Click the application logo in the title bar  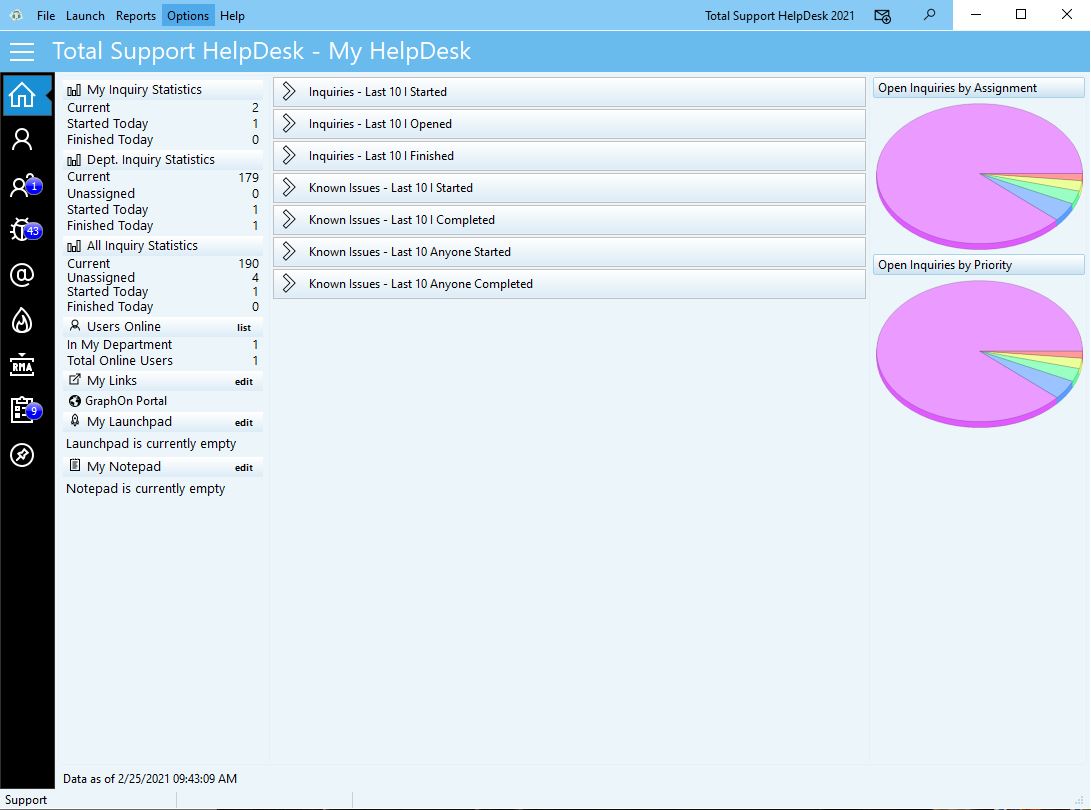pyautogui.click(x=17, y=15)
